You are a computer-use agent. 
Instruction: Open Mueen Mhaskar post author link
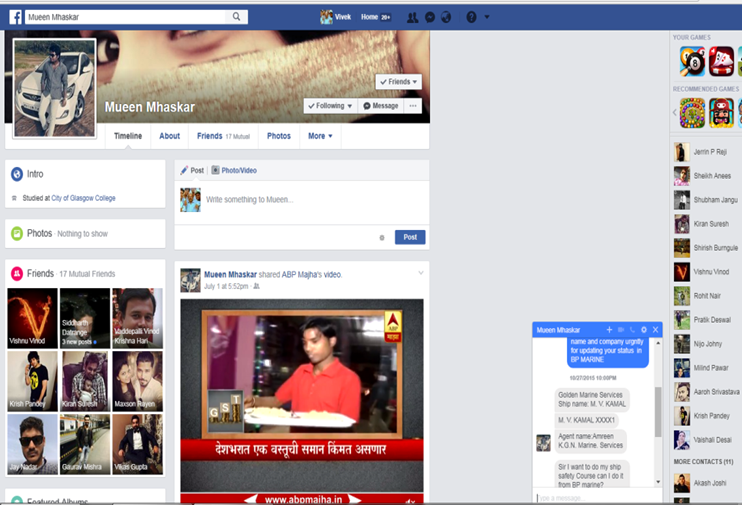pos(230,275)
